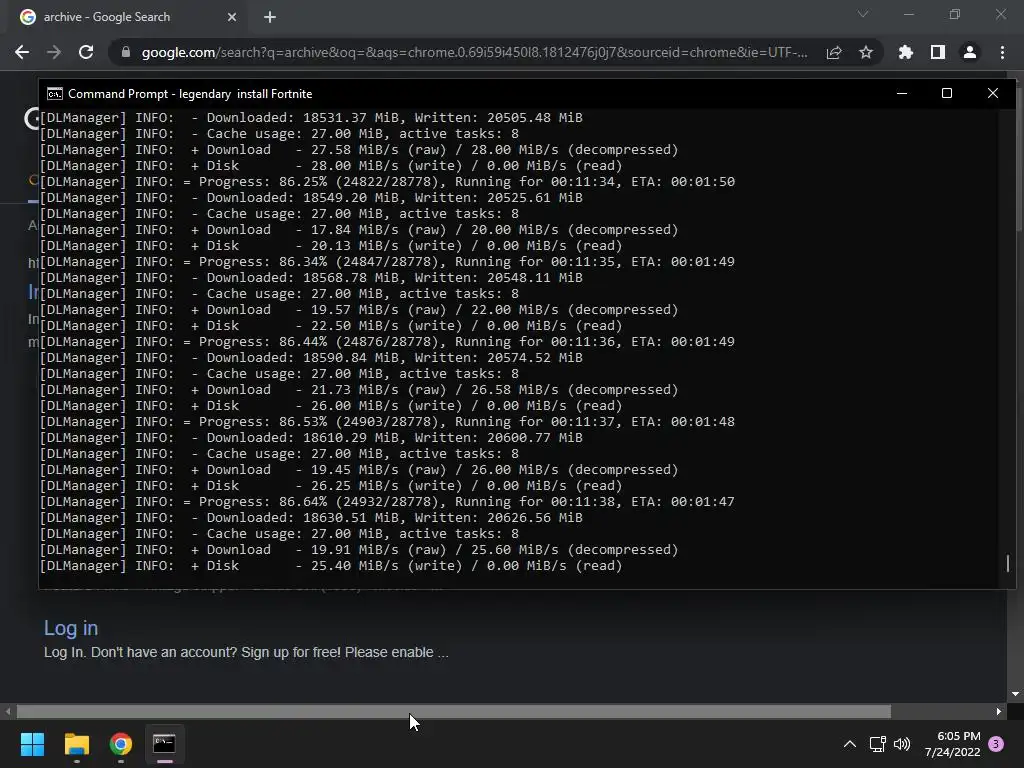The width and height of the screenshot is (1024, 768).
Task: Open Chrome Extensions puzzle icon
Action: pyautogui.click(x=906, y=52)
